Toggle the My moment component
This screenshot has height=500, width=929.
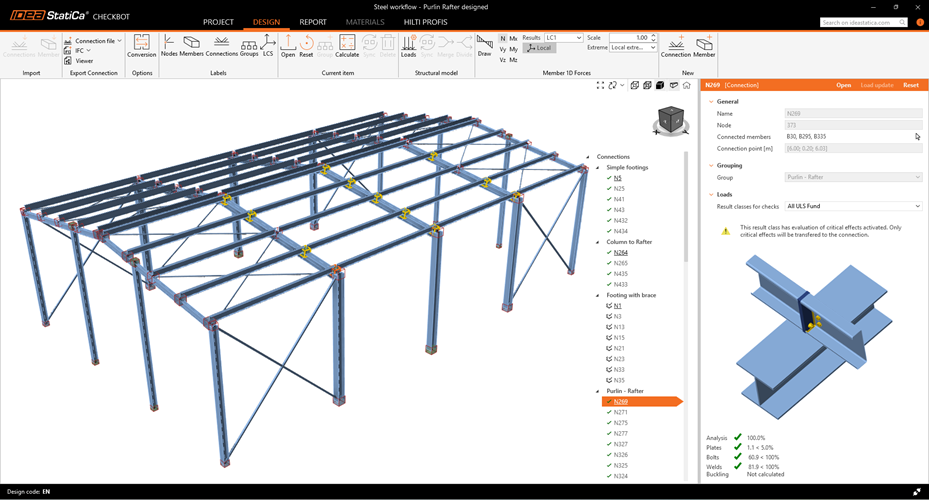513,49
